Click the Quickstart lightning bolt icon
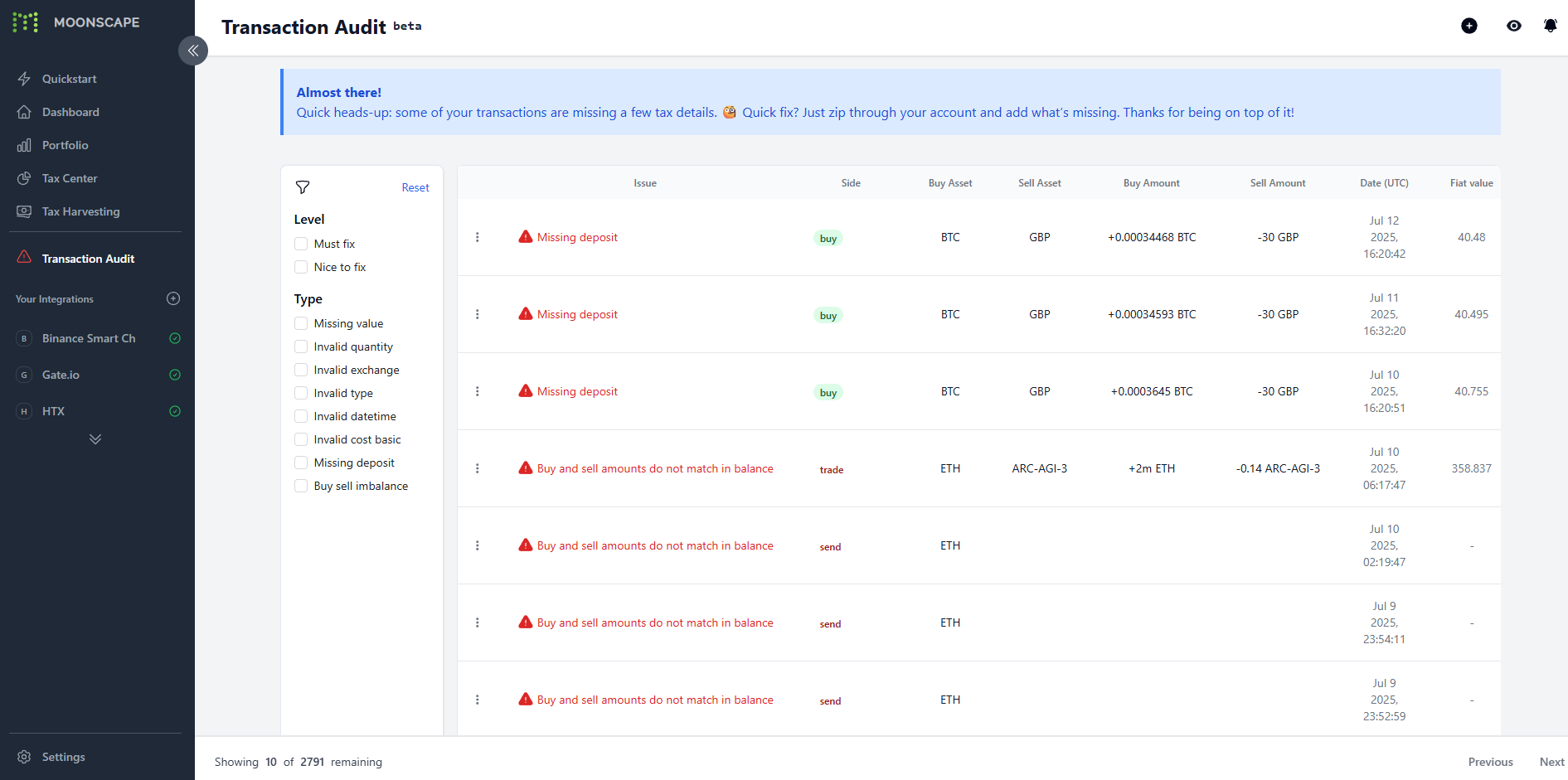 tap(24, 79)
